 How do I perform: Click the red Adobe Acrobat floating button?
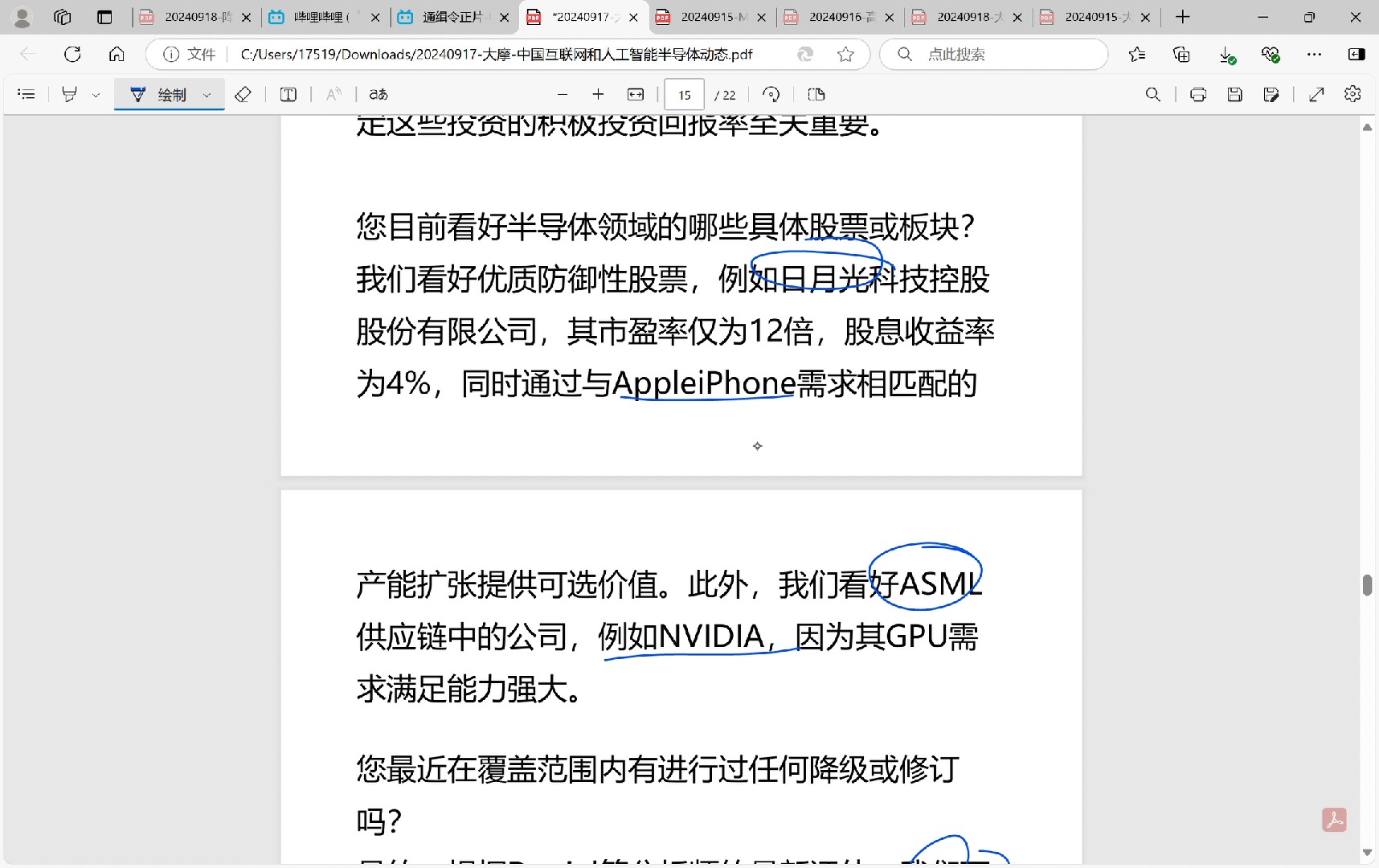1334,820
